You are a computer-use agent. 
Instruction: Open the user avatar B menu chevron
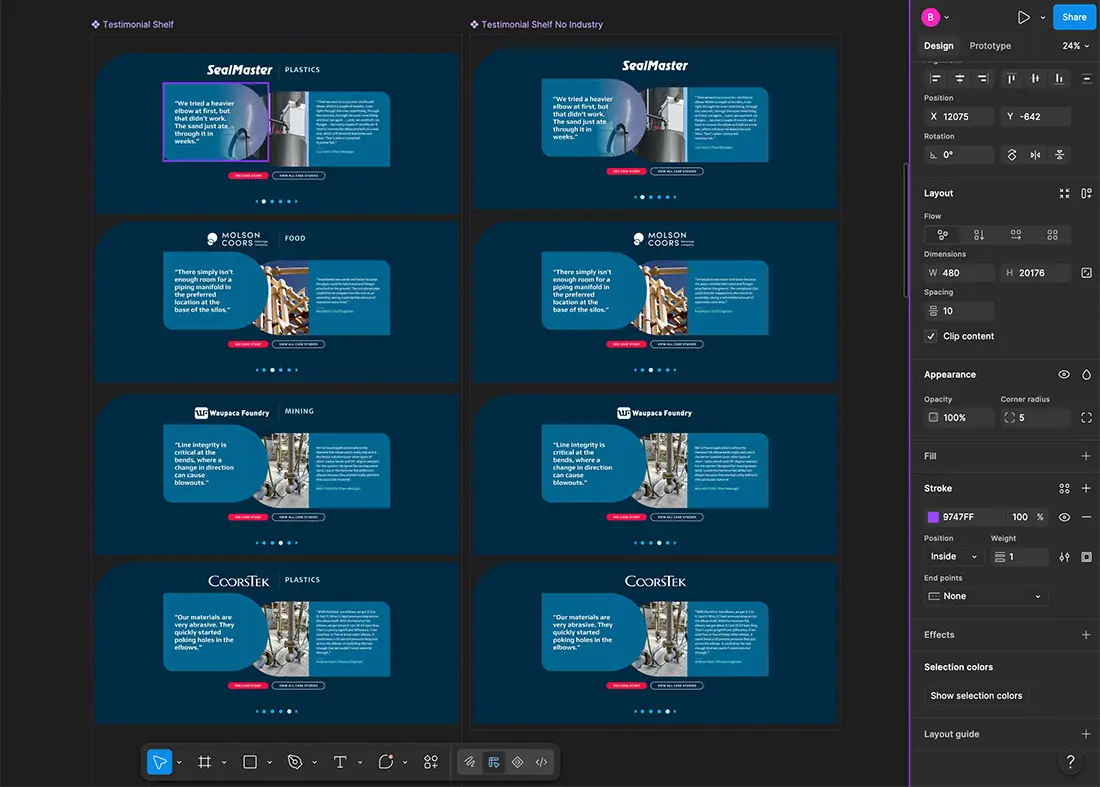coord(946,18)
